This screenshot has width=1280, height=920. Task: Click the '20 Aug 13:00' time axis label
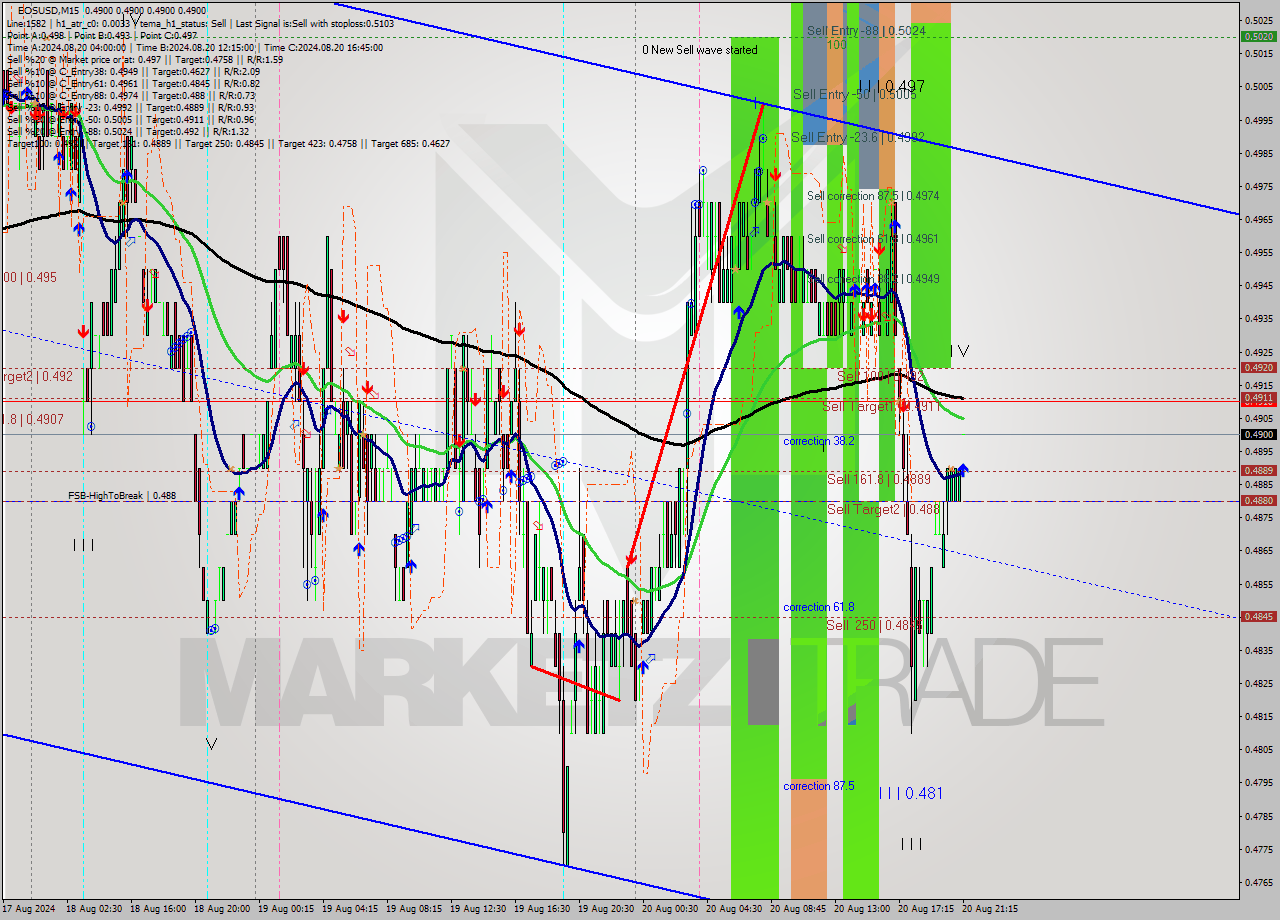point(862,909)
